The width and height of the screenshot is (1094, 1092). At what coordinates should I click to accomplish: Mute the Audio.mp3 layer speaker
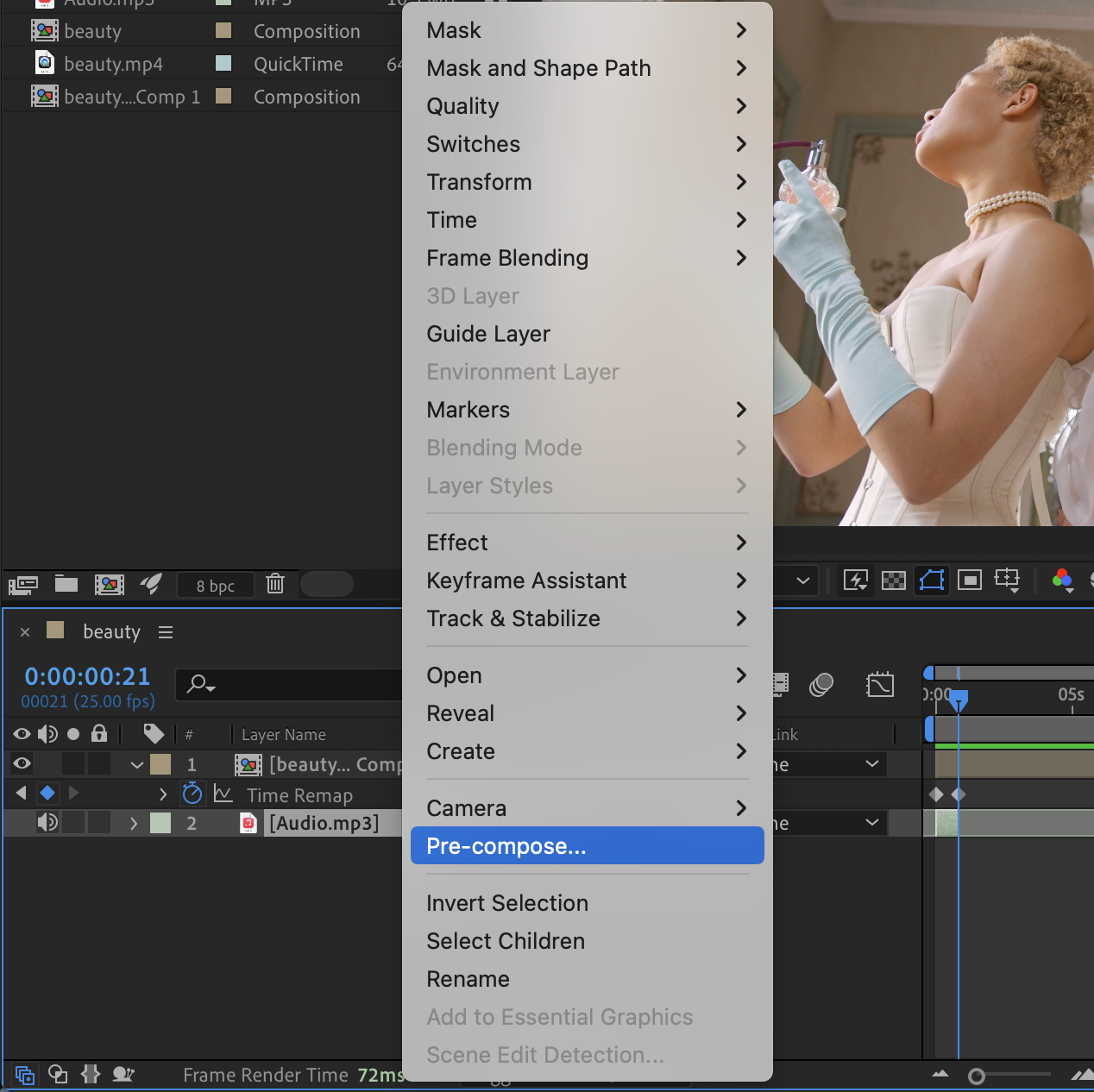click(47, 823)
